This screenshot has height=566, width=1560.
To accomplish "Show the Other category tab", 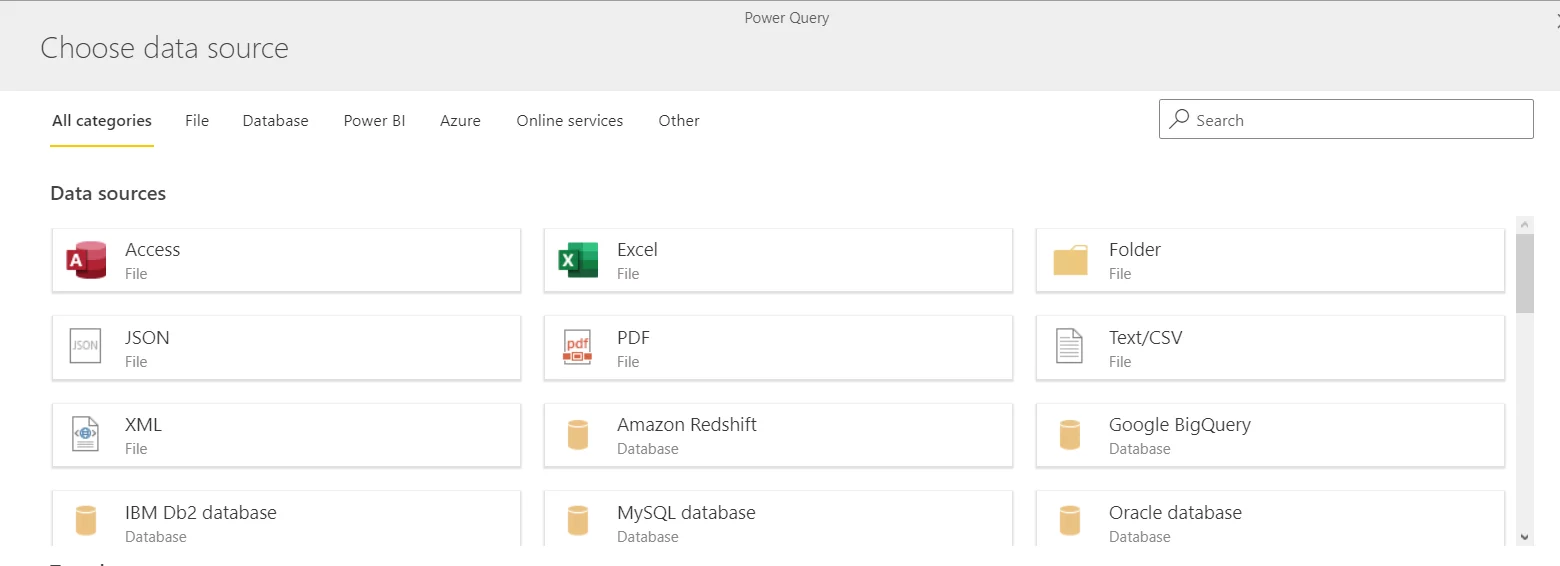I will pos(679,121).
